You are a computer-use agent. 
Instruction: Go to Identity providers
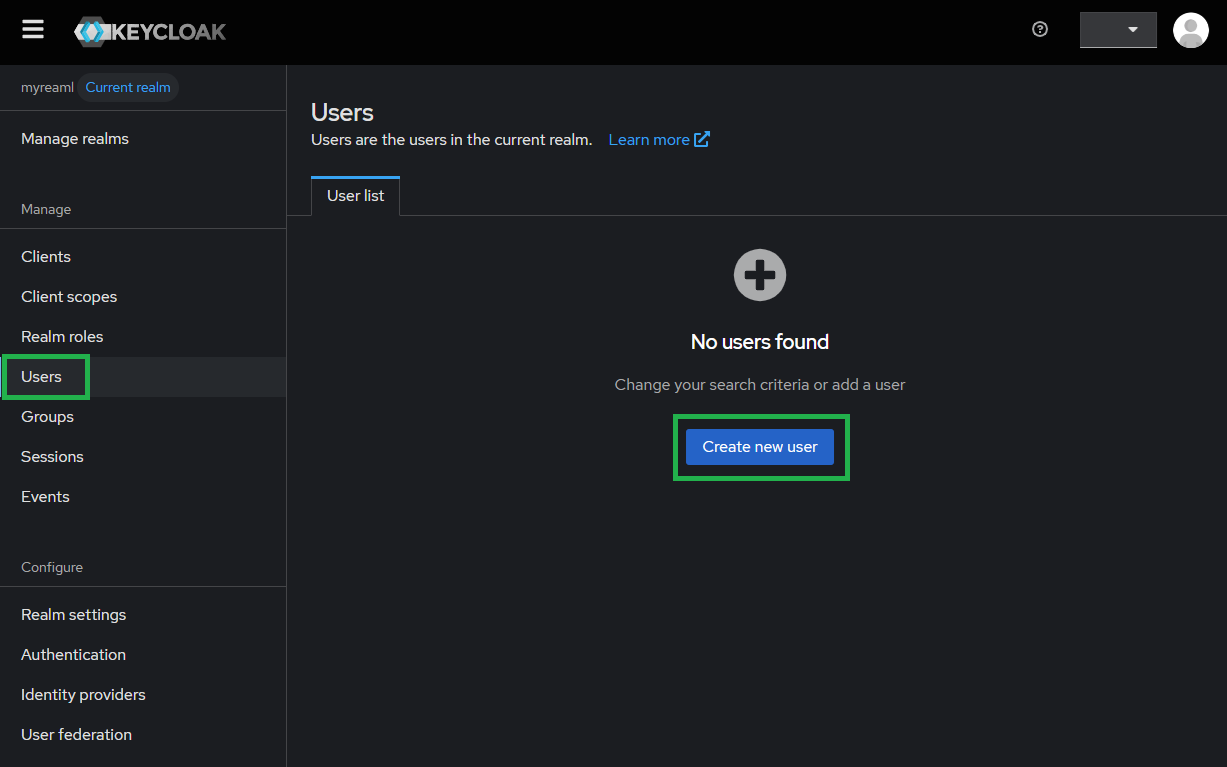point(83,695)
